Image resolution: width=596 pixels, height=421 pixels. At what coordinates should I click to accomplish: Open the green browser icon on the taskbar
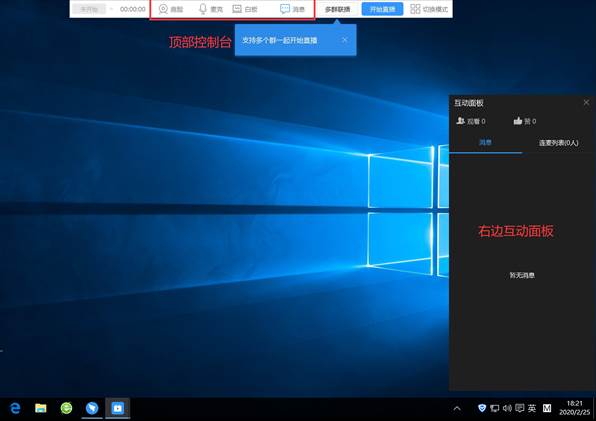click(x=66, y=408)
